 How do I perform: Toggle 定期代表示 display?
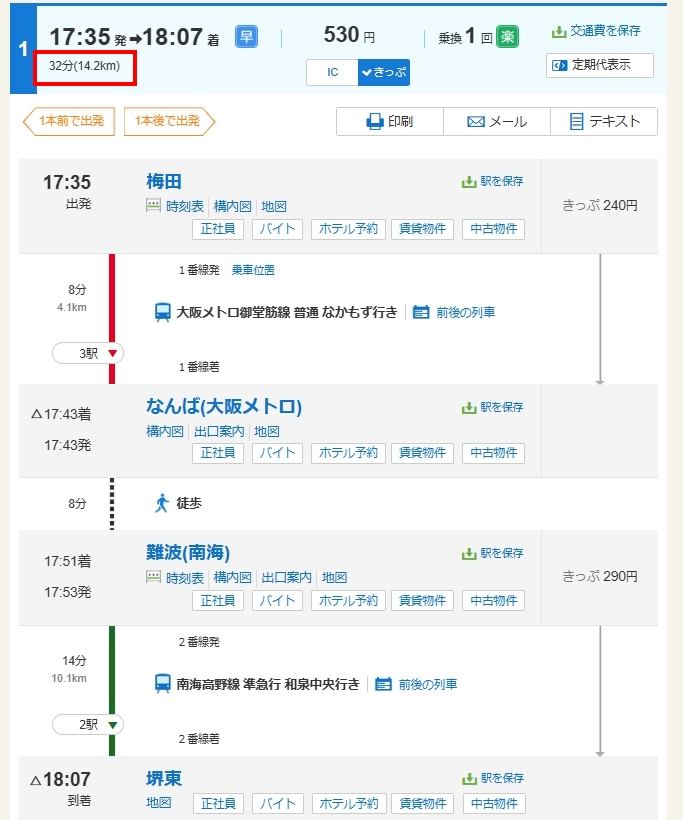[x=600, y=66]
